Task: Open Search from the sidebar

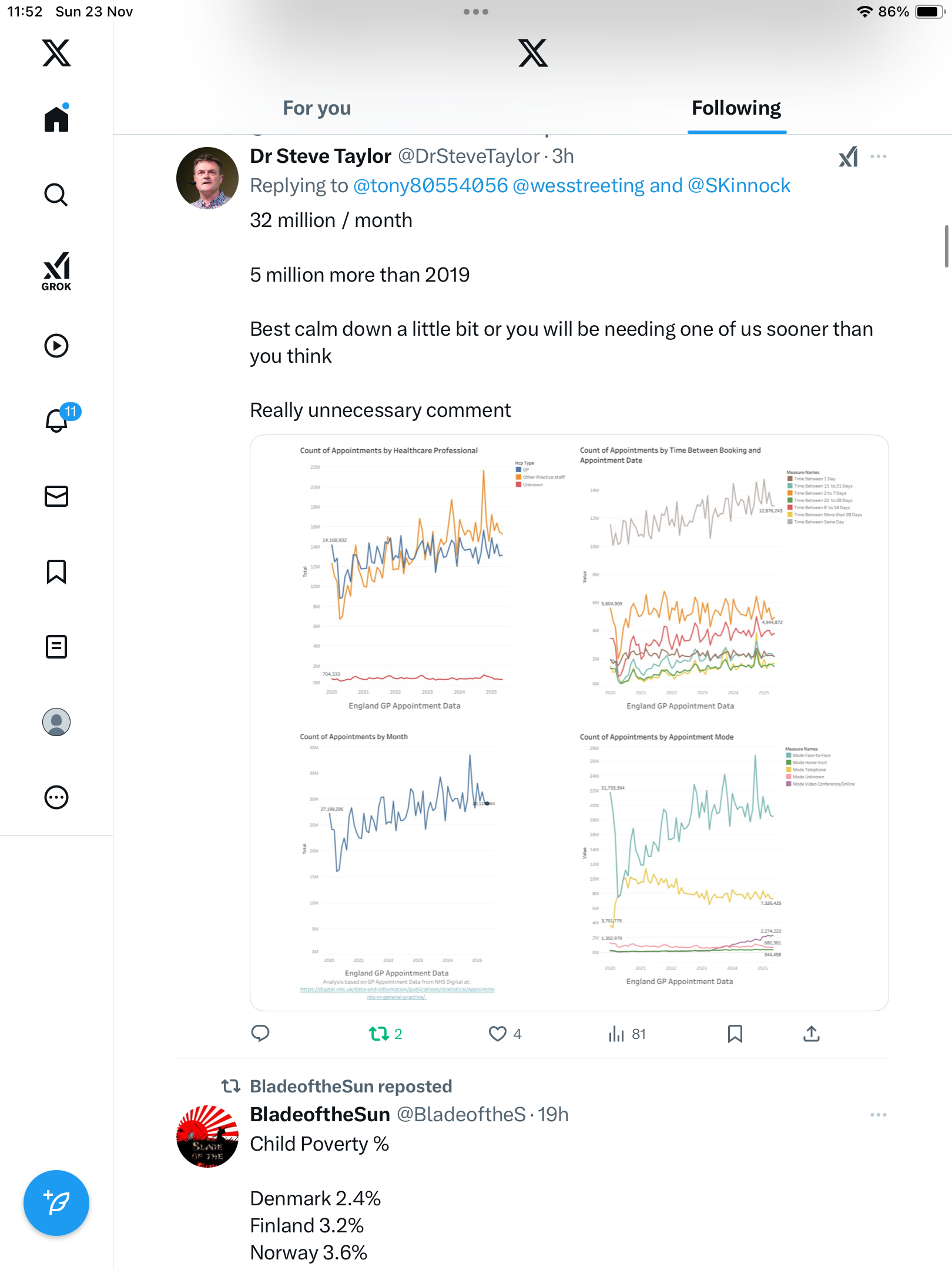Action: tap(56, 195)
